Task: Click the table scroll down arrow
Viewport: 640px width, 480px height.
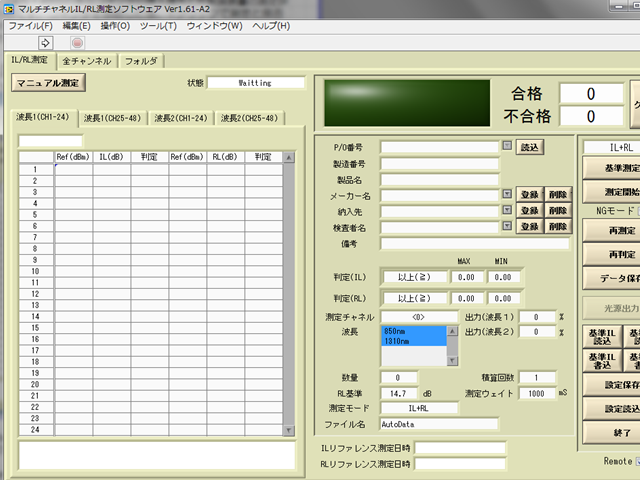Action: click(289, 430)
